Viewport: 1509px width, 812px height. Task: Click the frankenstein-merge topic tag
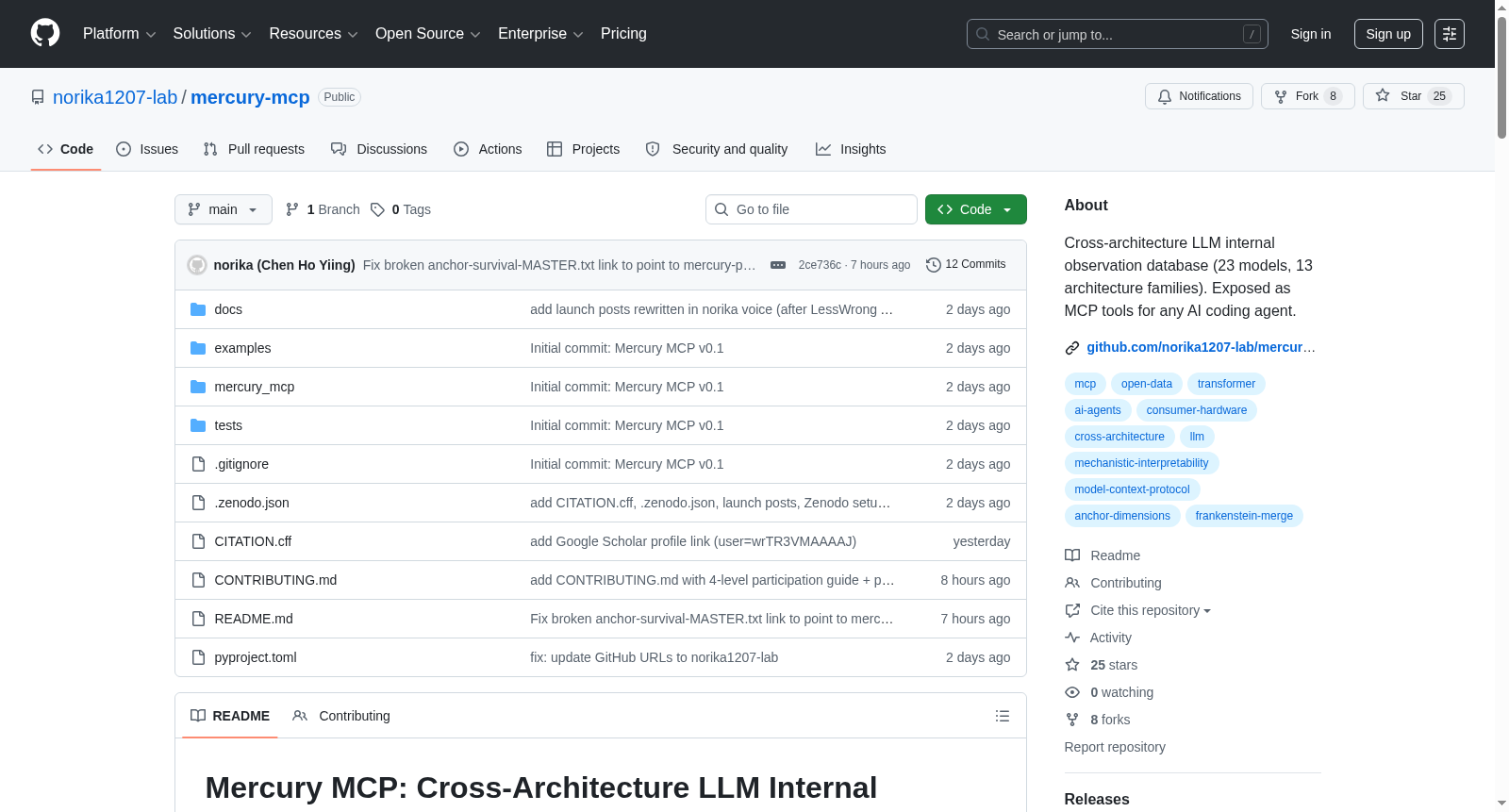[x=1244, y=516]
